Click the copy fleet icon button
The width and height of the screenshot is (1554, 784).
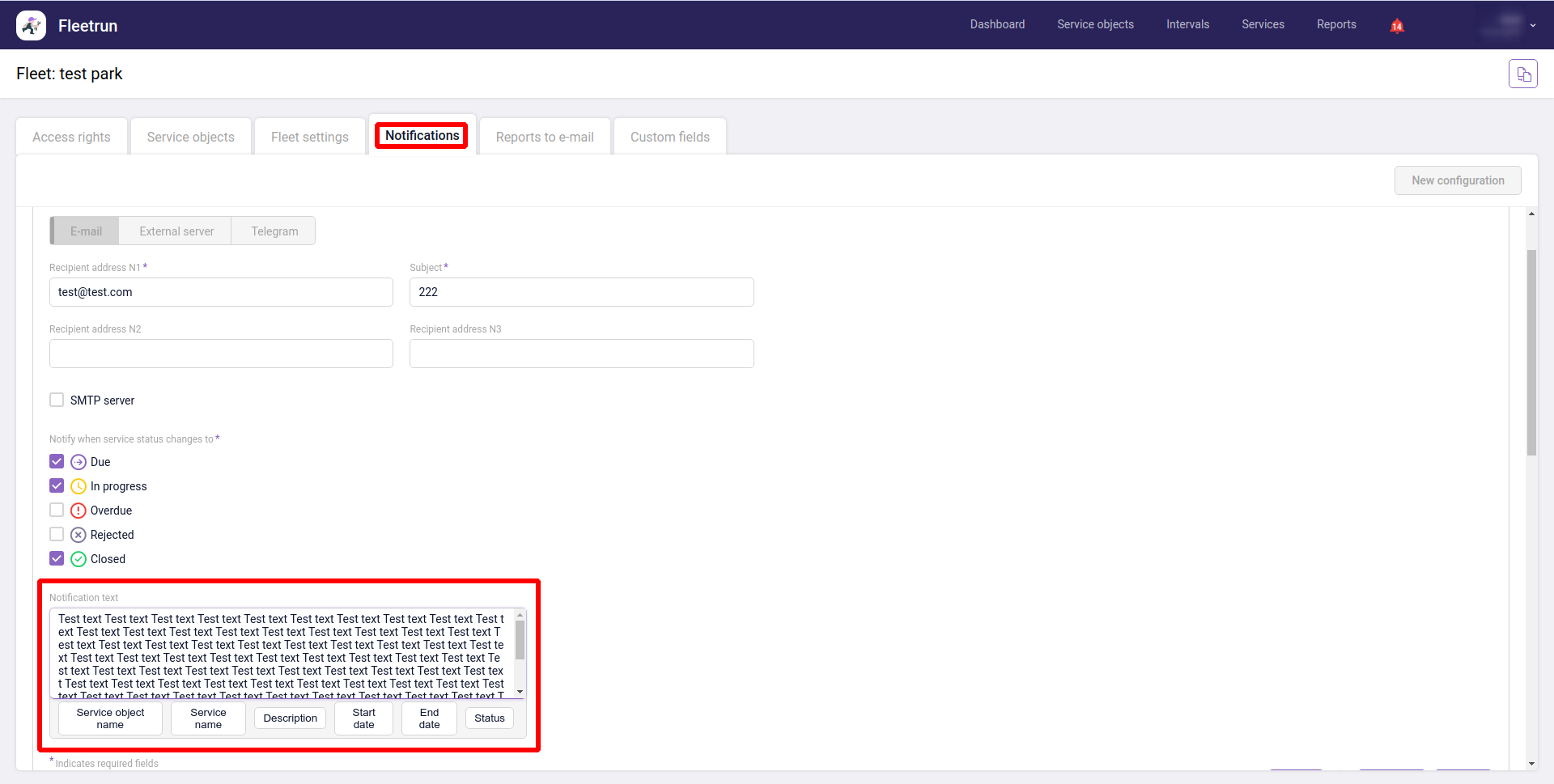(x=1522, y=74)
